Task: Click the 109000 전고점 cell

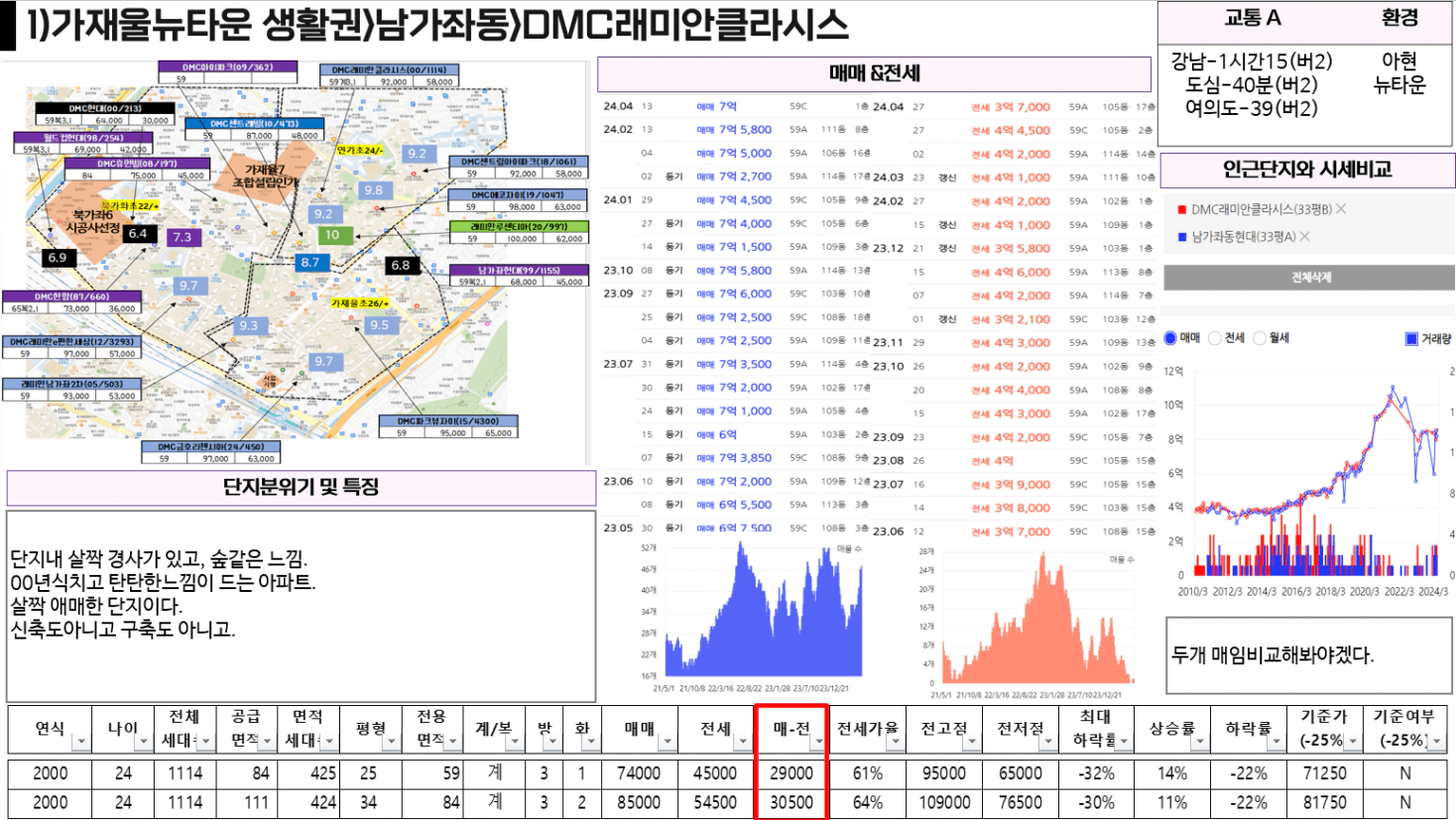Action: (x=944, y=802)
